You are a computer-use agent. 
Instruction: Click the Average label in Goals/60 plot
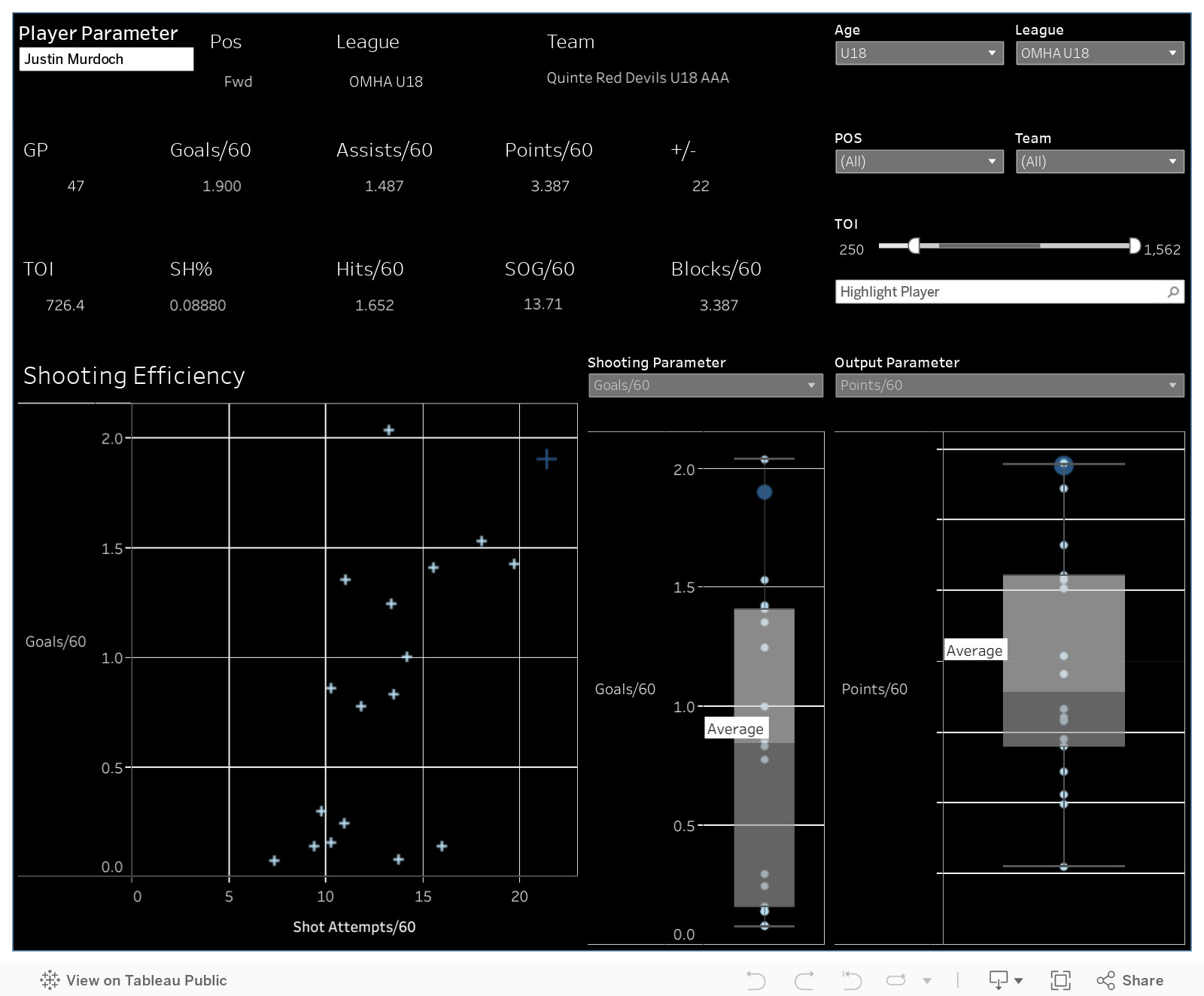735,729
